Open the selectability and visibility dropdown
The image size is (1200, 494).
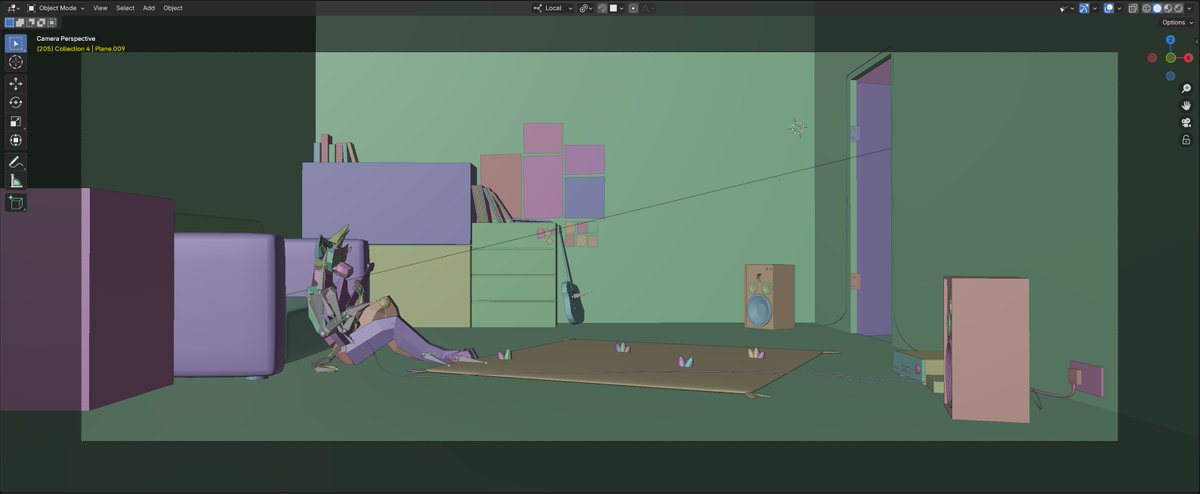click(x=1067, y=8)
